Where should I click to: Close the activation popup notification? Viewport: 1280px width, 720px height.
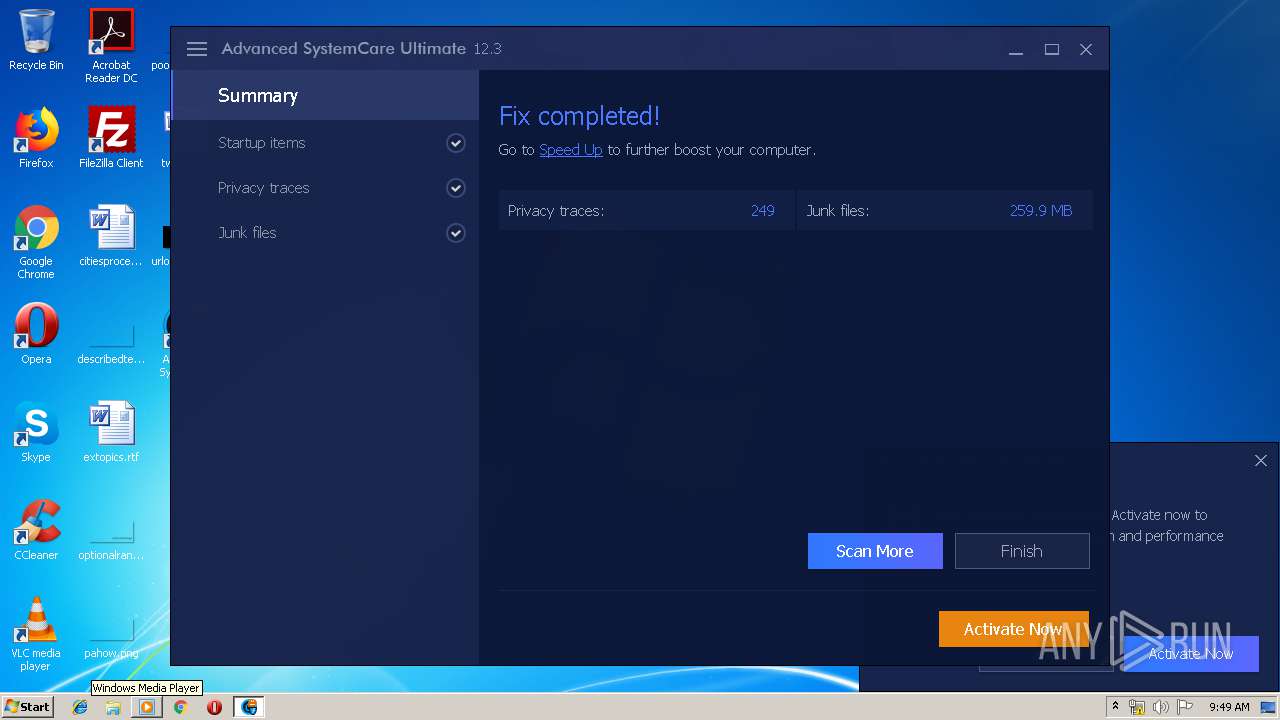coord(1260,461)
